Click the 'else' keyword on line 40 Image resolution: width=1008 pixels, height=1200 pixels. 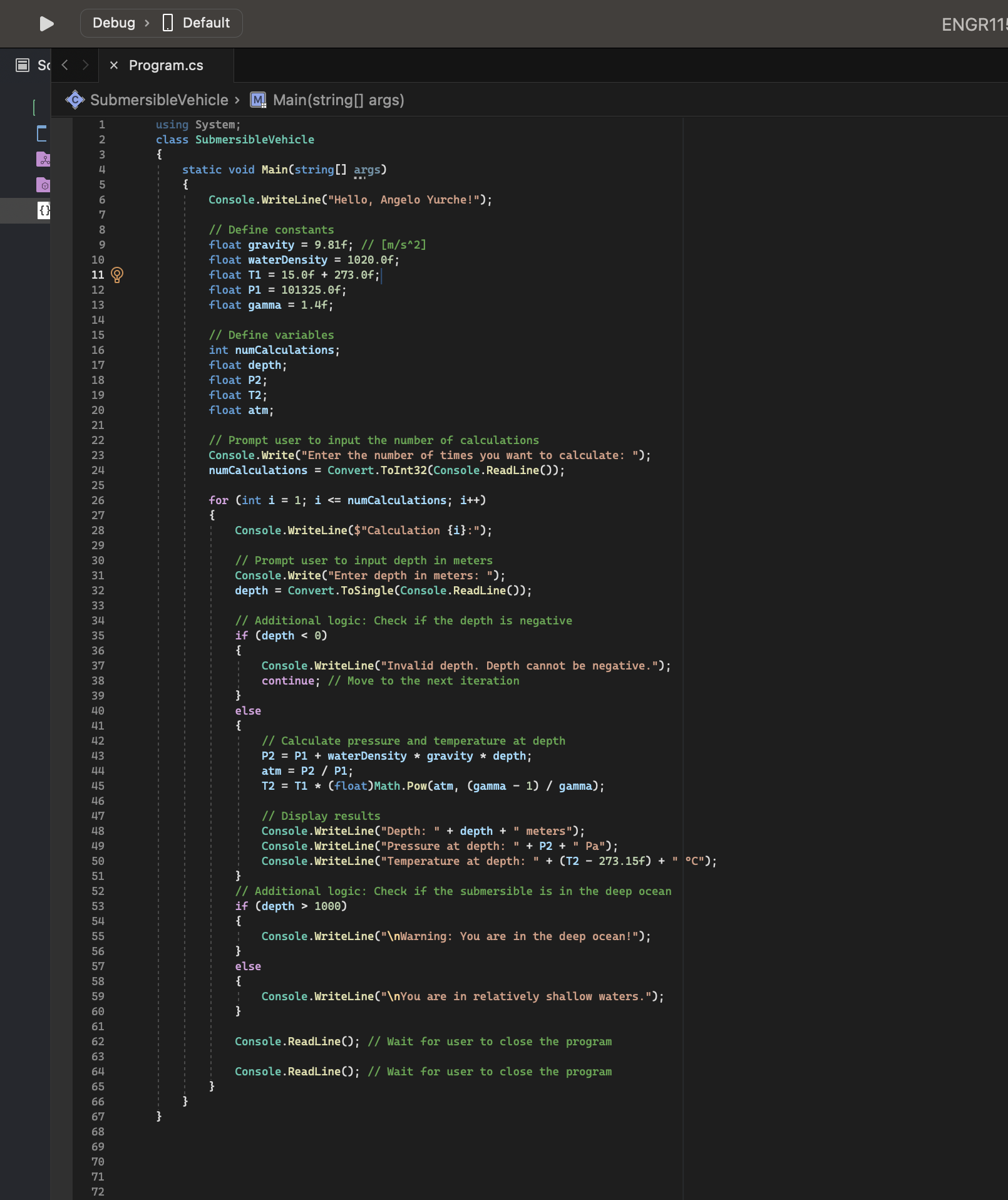coord(248,711)
